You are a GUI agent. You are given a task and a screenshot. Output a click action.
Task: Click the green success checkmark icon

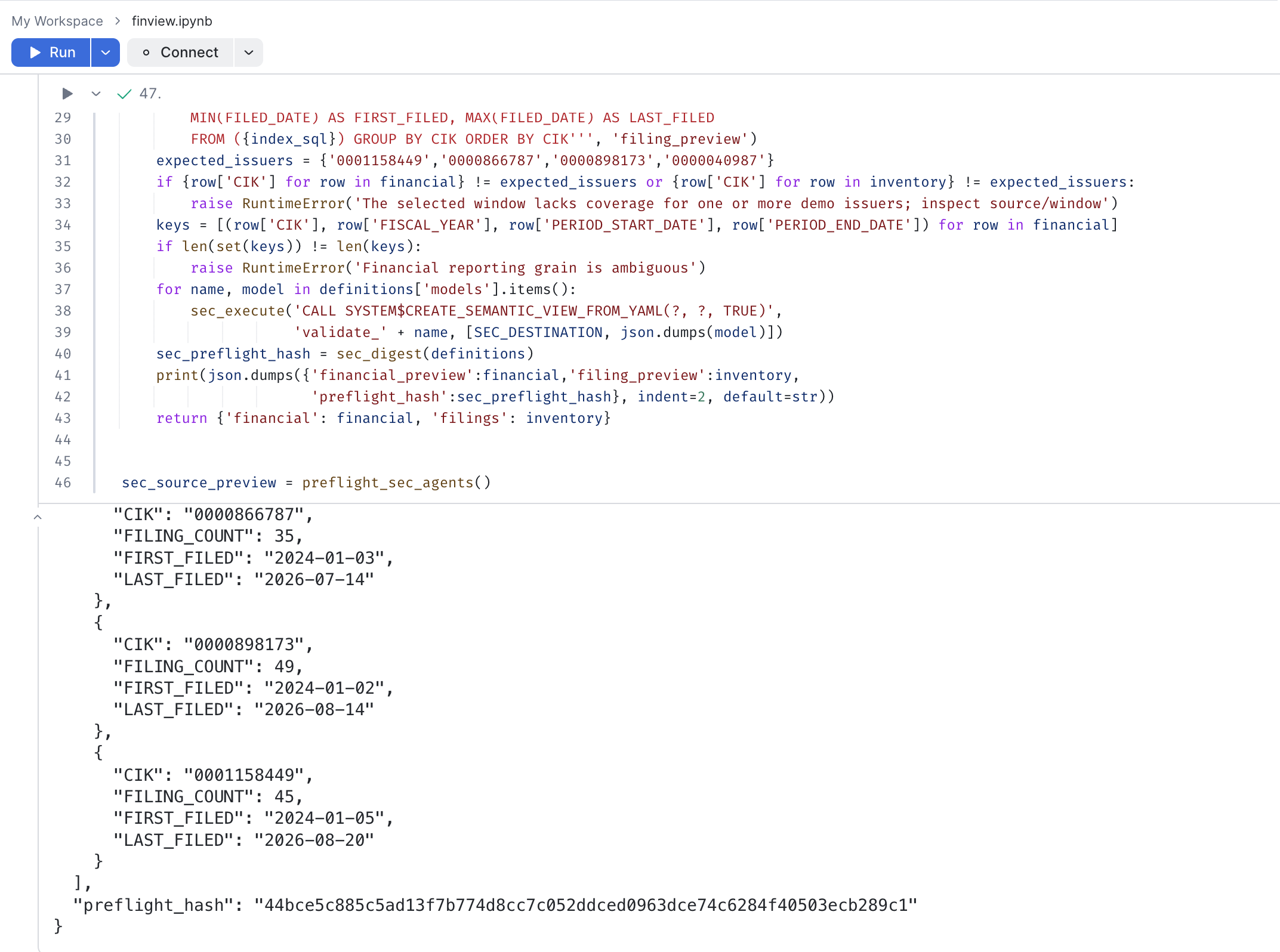(x=124, y=94)
